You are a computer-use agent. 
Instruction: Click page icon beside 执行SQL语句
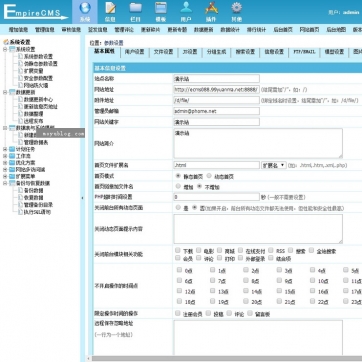pos(20,212)
